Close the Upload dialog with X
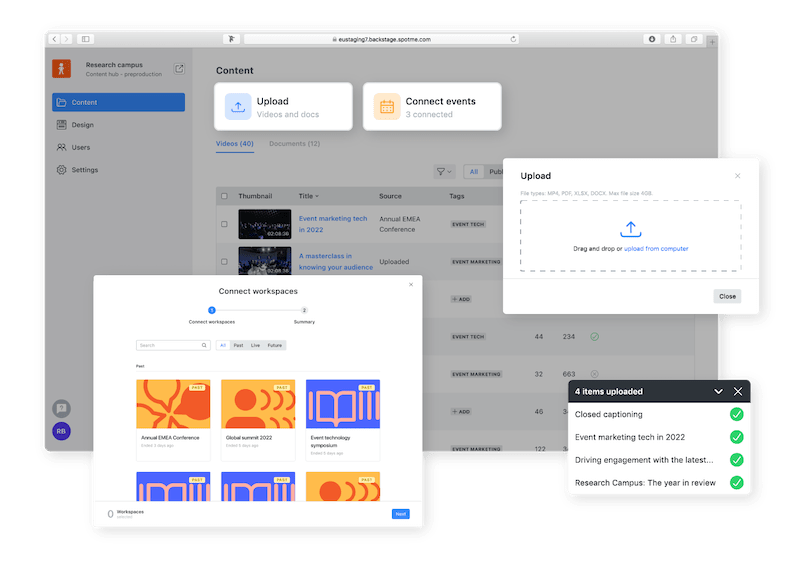Image resolution: width=800 pixels, height=565 pixels. [x=737, y=176]
